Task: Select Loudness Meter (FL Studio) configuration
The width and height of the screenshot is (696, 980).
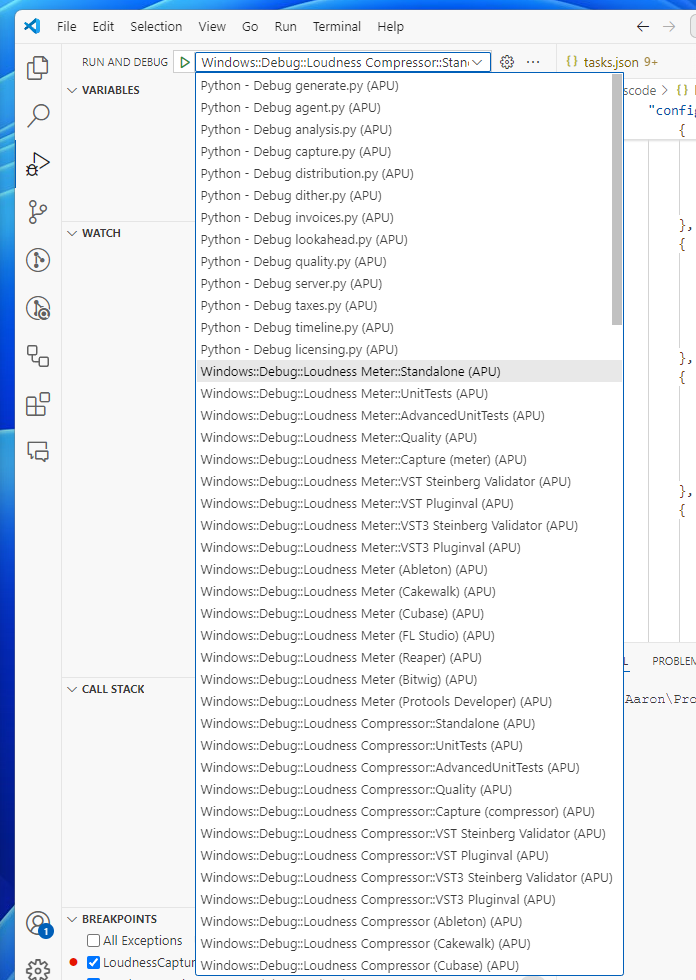Action: (409, 636)
